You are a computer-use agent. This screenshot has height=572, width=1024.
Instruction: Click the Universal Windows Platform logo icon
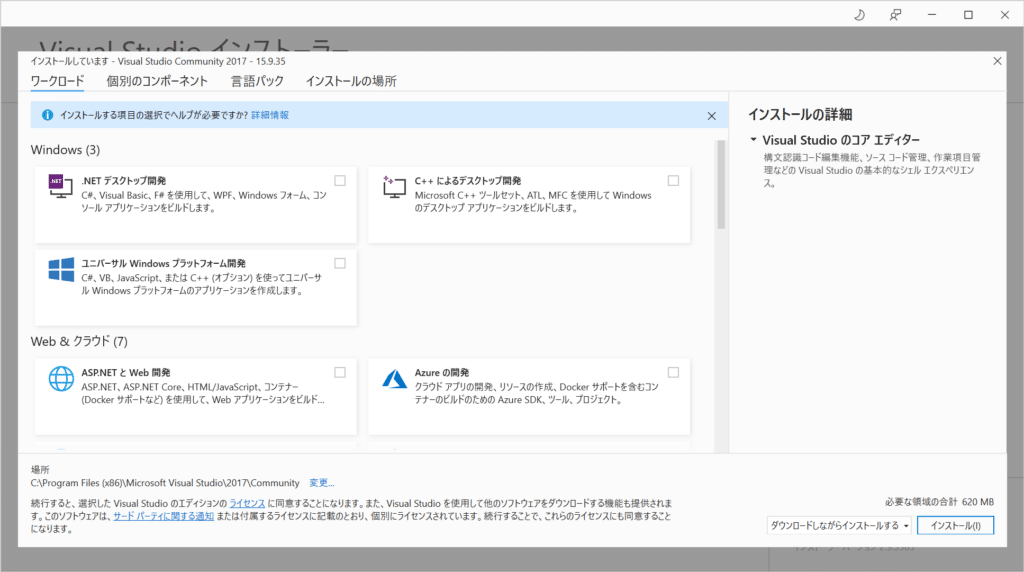(x=61, y=269)
